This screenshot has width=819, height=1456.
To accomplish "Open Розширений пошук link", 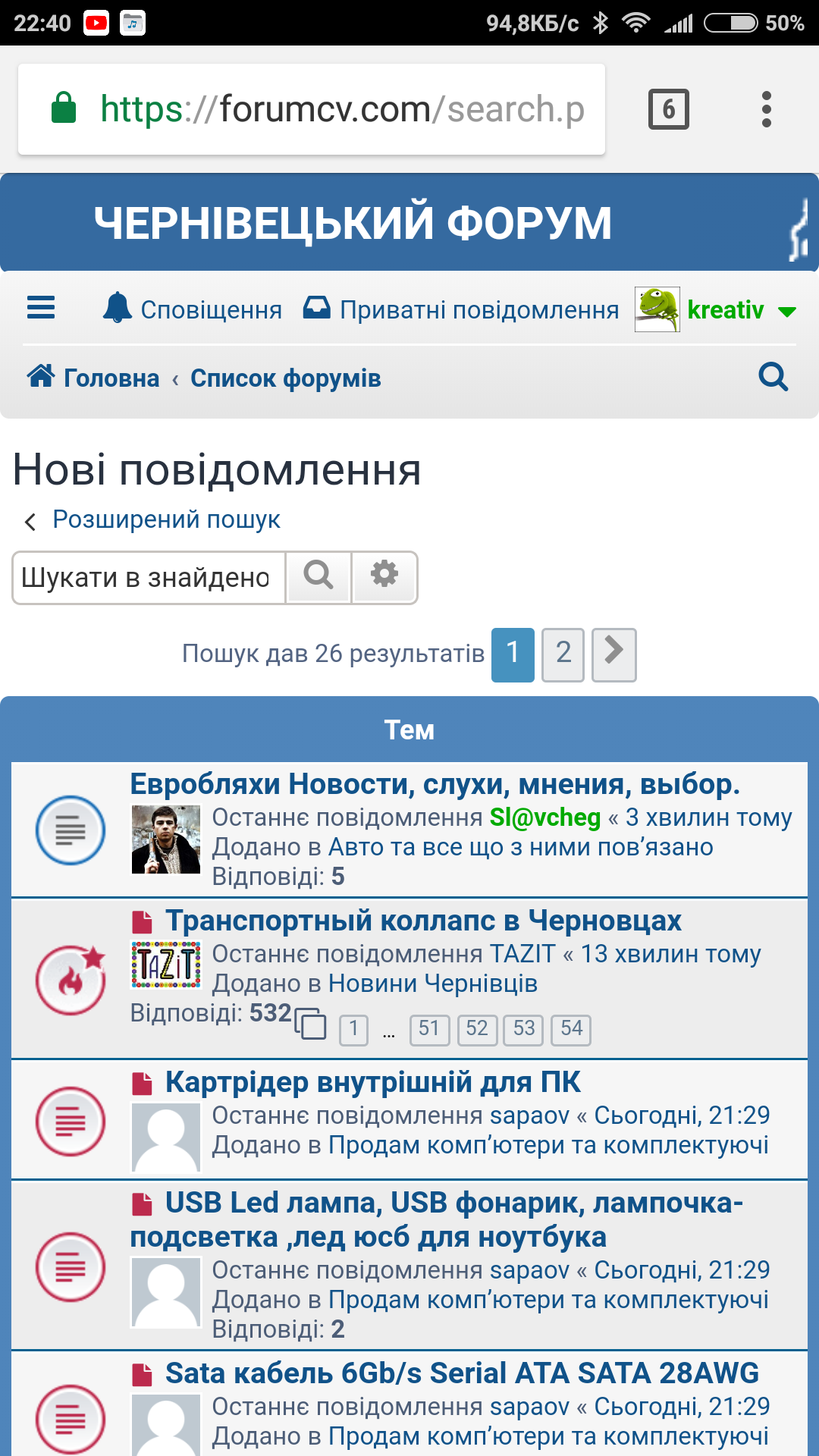I will (x=166, y=519).
